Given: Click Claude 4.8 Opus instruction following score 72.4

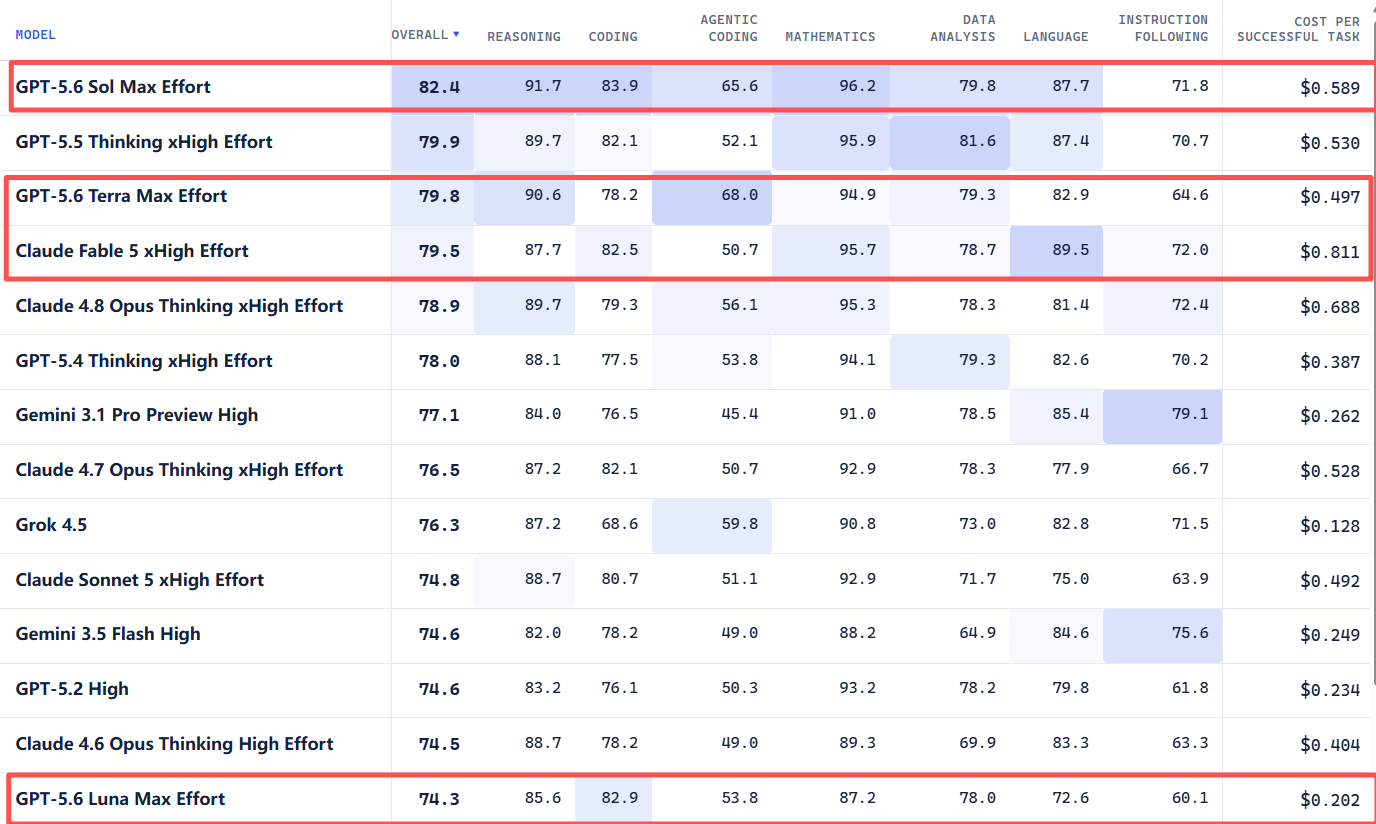Looking at the screenshot, I should click(1190, 305).
